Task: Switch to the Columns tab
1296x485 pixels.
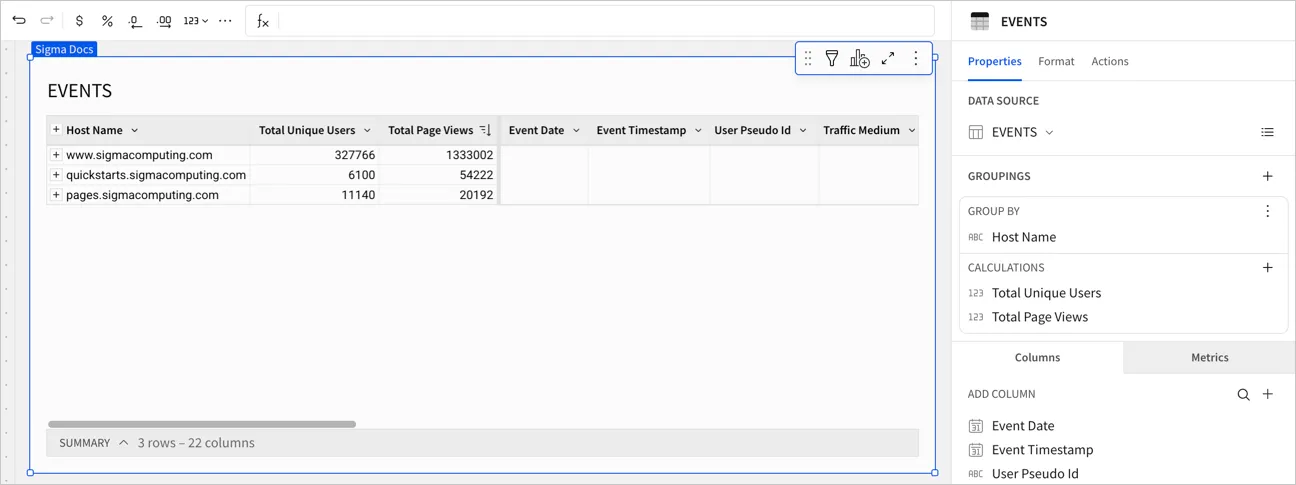Action: [1037, 357]
